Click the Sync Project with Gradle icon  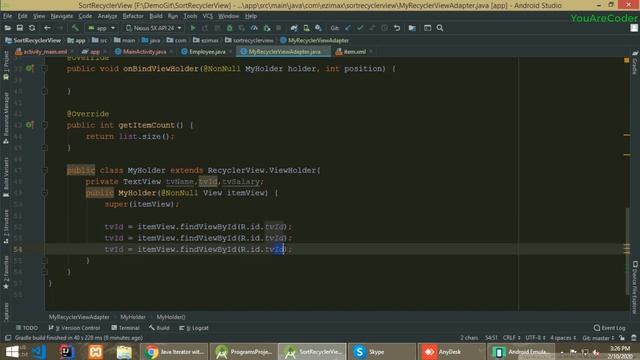tap(294, 28)
